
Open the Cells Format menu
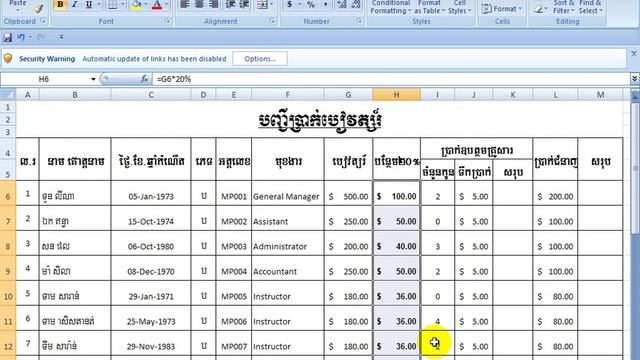[x=502, y=9]
